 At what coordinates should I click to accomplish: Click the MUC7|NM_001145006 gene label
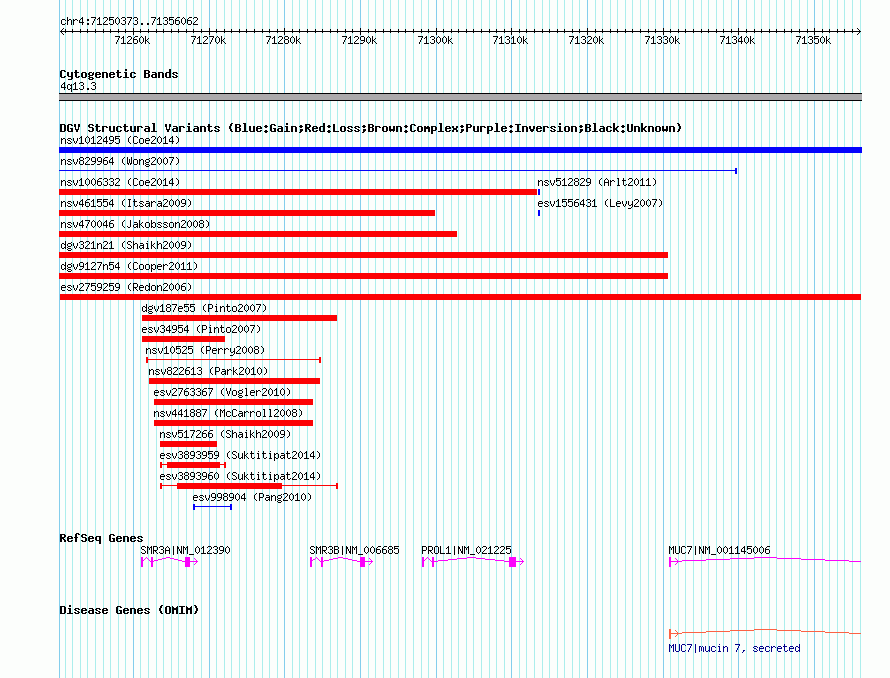point(720,550)
